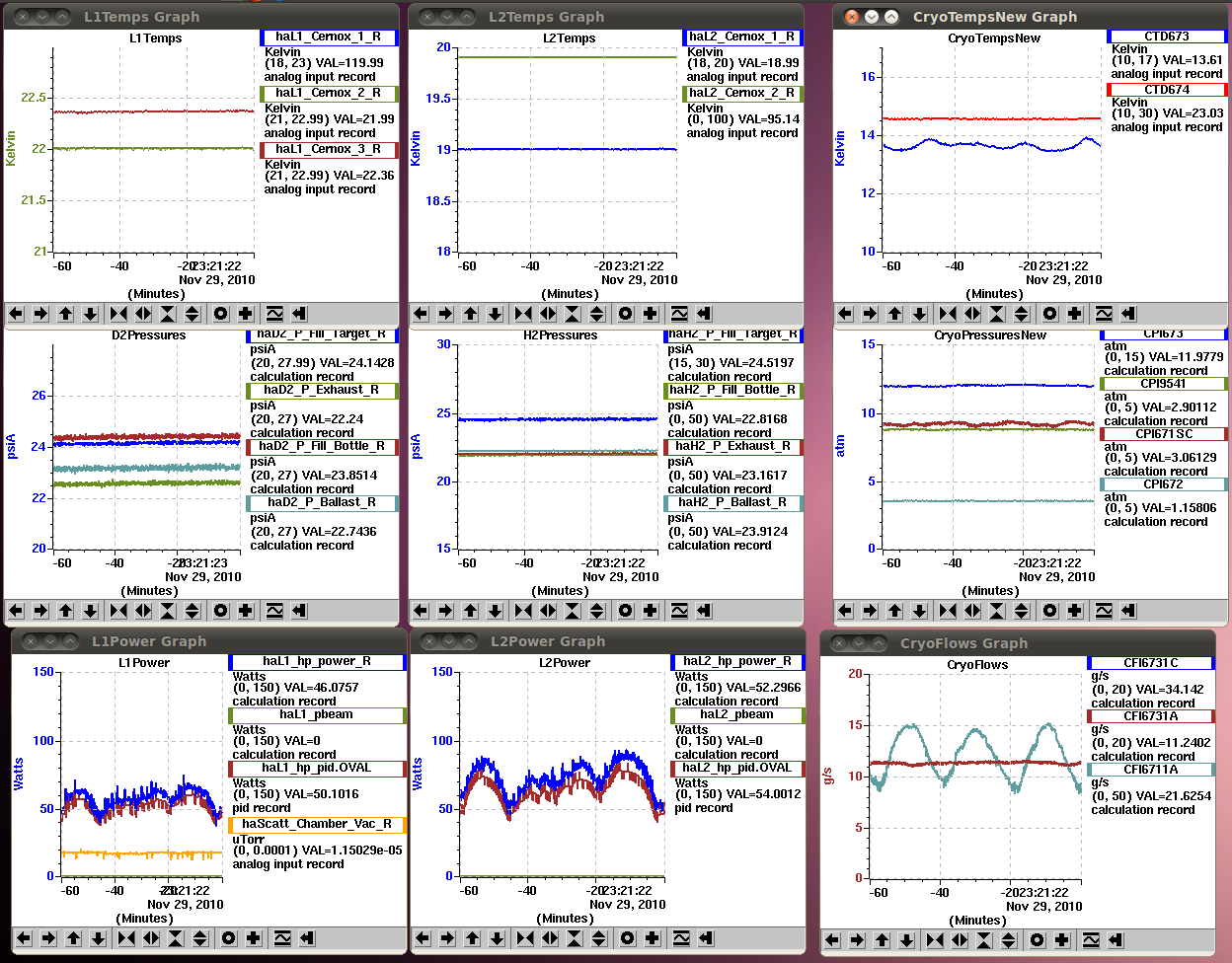Zoom out Y axis on L1Temps graph
The height and width of the screenshot is (963, 1232).
(x=193, y=314)
